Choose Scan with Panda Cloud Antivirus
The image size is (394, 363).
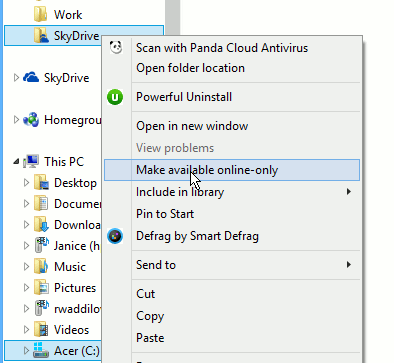[232, 48]
